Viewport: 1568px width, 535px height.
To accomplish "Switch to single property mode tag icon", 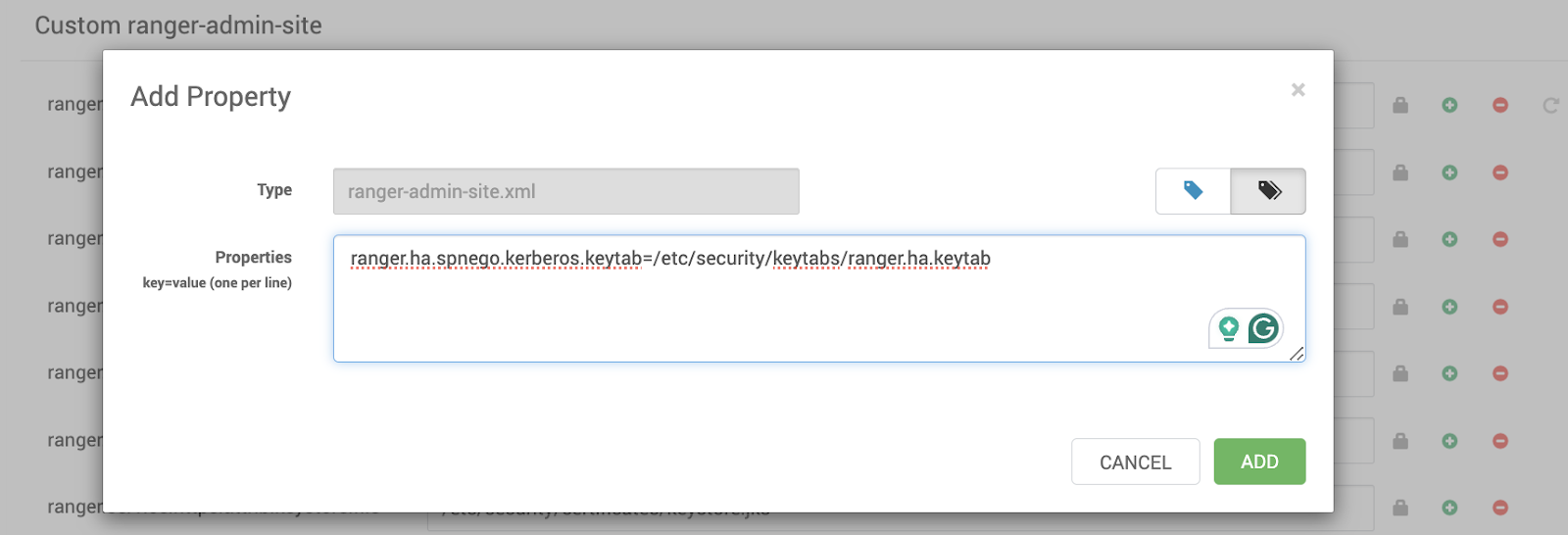I will coord(1193,191).
